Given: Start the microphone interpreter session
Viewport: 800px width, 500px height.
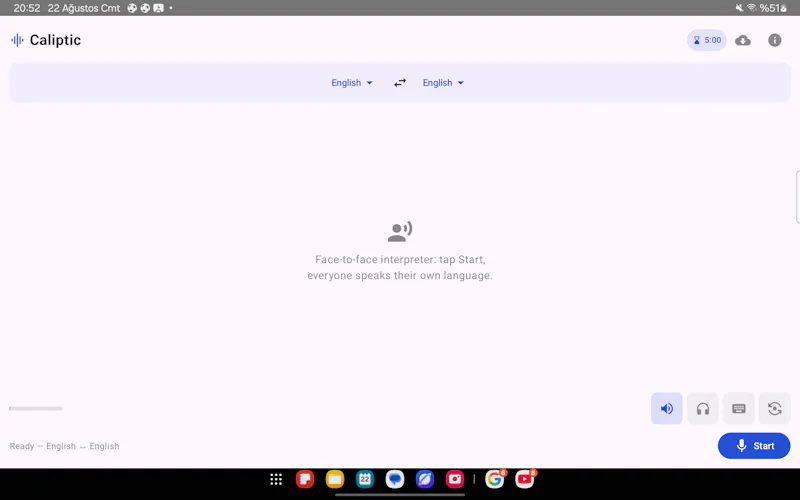Looking at the screenshot, I should pyautogui.click(x=754, y=446).
